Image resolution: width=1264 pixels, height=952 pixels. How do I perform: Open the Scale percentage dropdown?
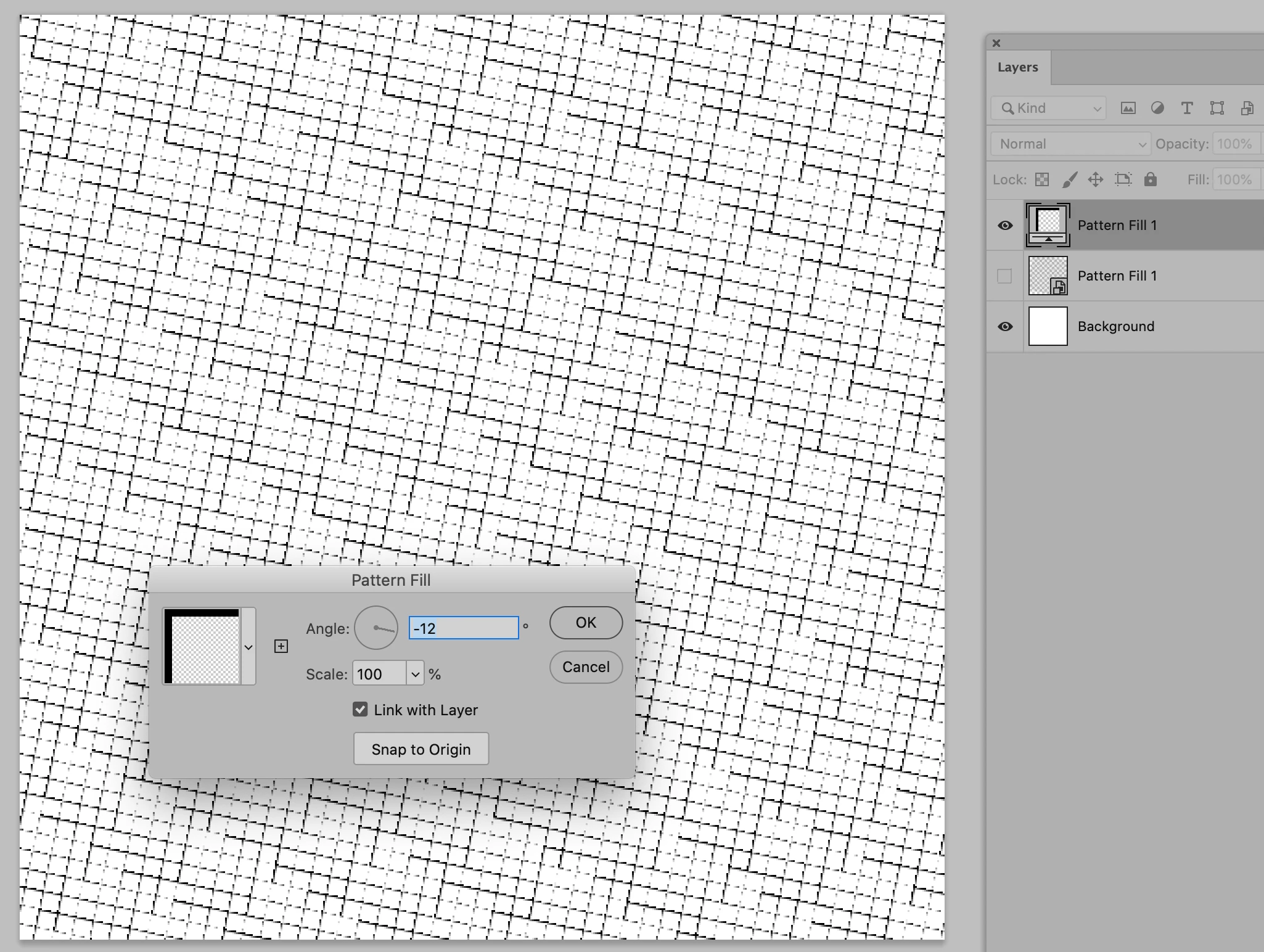pos(415,674)
